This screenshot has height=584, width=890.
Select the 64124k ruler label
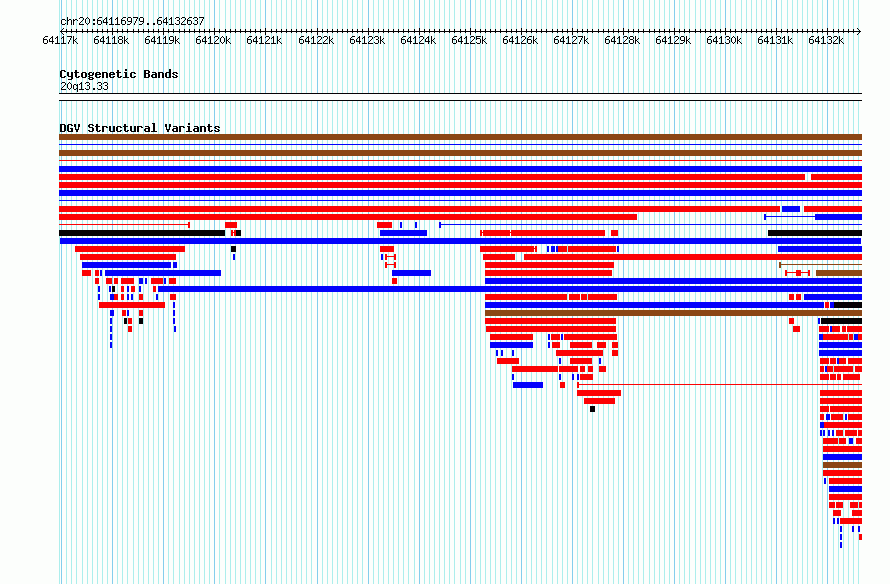(418, 40)
